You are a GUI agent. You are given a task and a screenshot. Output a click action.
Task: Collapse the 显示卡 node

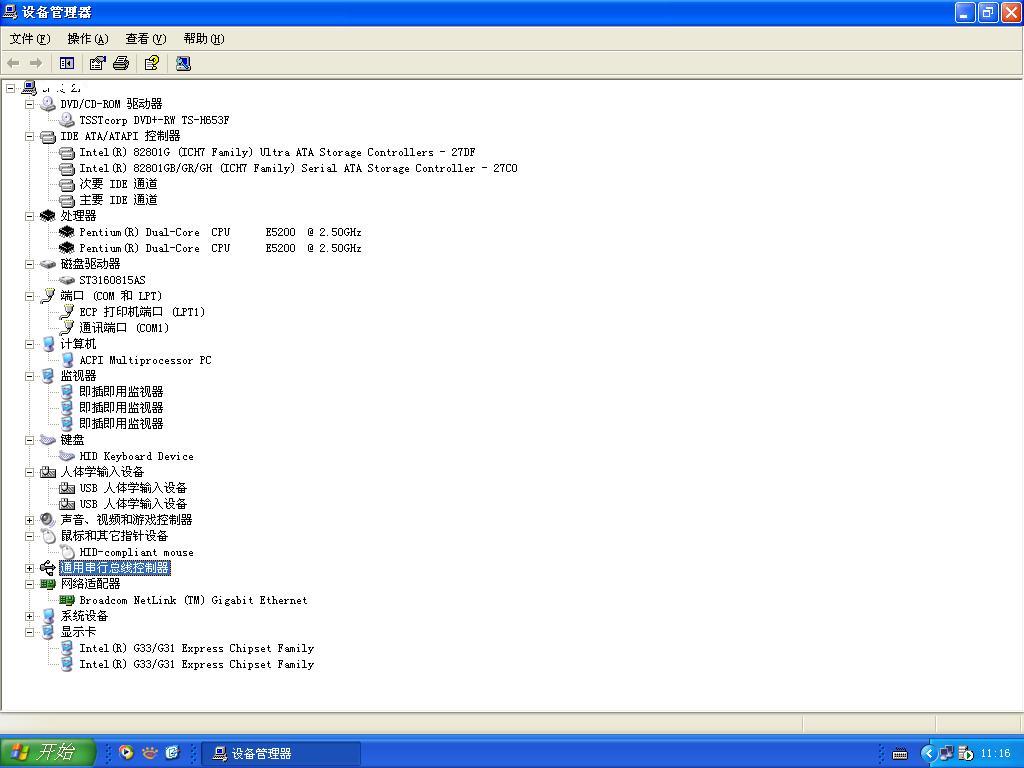click(29, 632)
